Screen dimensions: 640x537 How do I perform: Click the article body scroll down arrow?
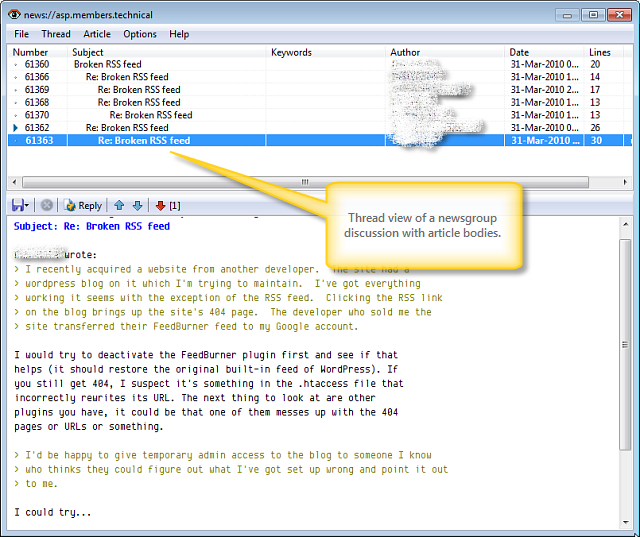pyautogui.click(x=625, y=522)
